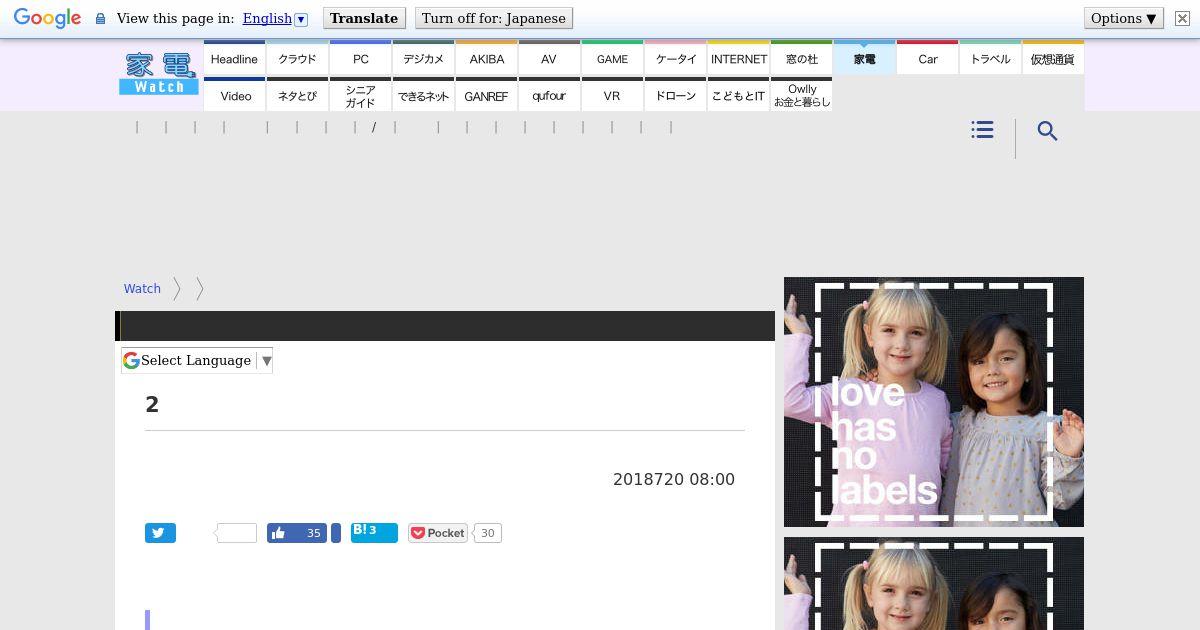Go to the INTERNET tab

coord(738,58)
